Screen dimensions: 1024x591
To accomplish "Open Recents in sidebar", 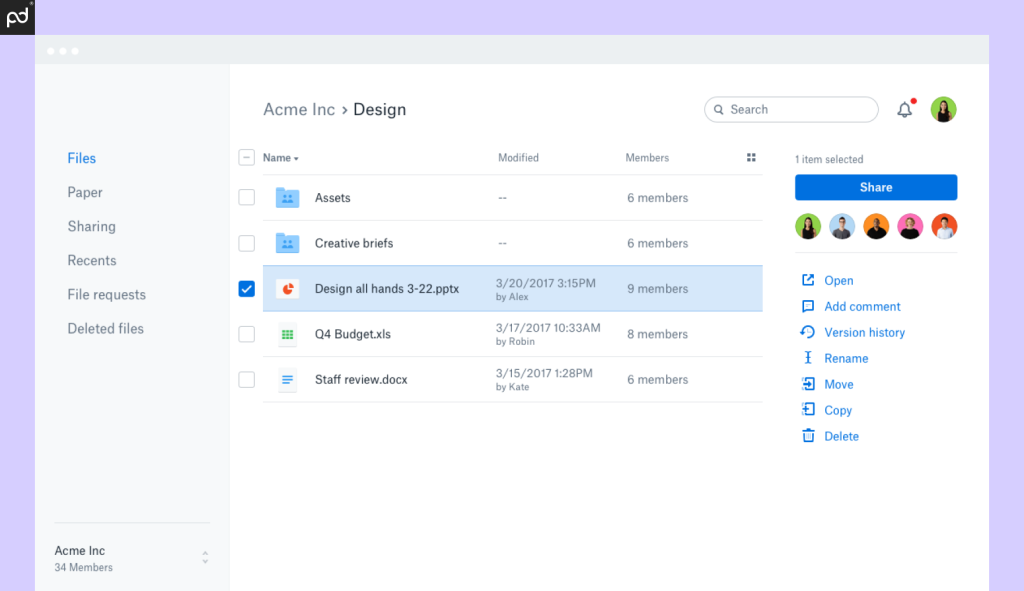I will 91,260.
